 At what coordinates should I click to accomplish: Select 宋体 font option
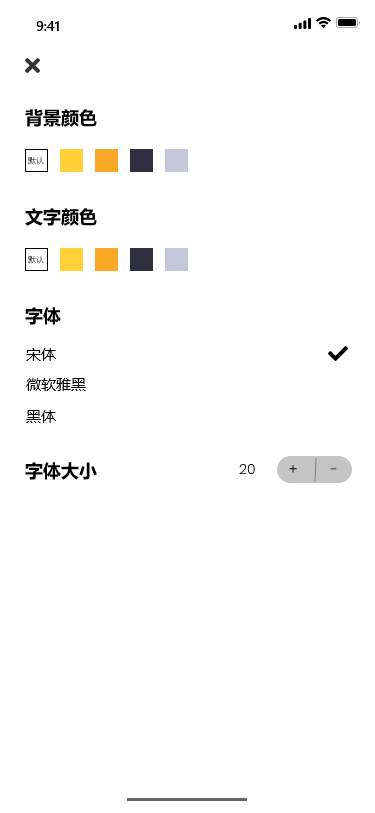[41, 355]
